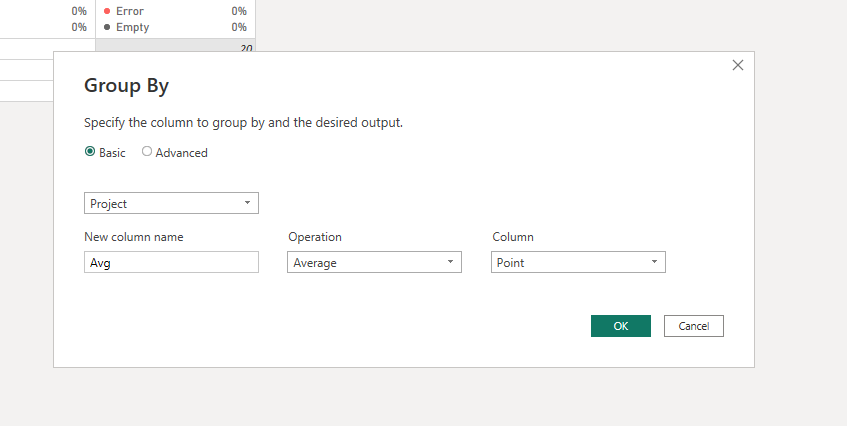Screen dimensions: 847x426
Task: Click the Cancel button
Action: click(694, 326)
